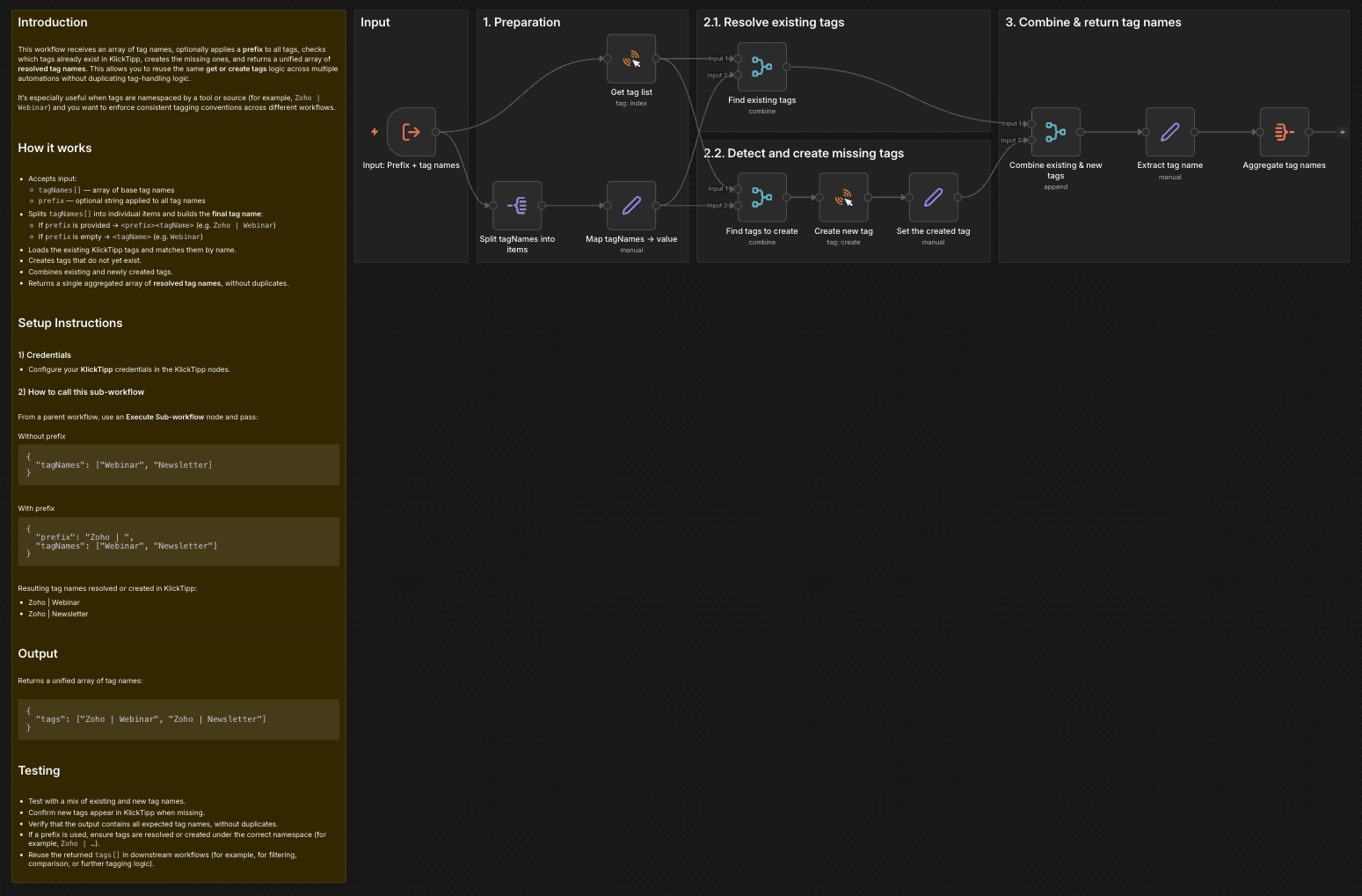
Task: Click the 'Find tags to create' merge node
Action: pos(761,198)
